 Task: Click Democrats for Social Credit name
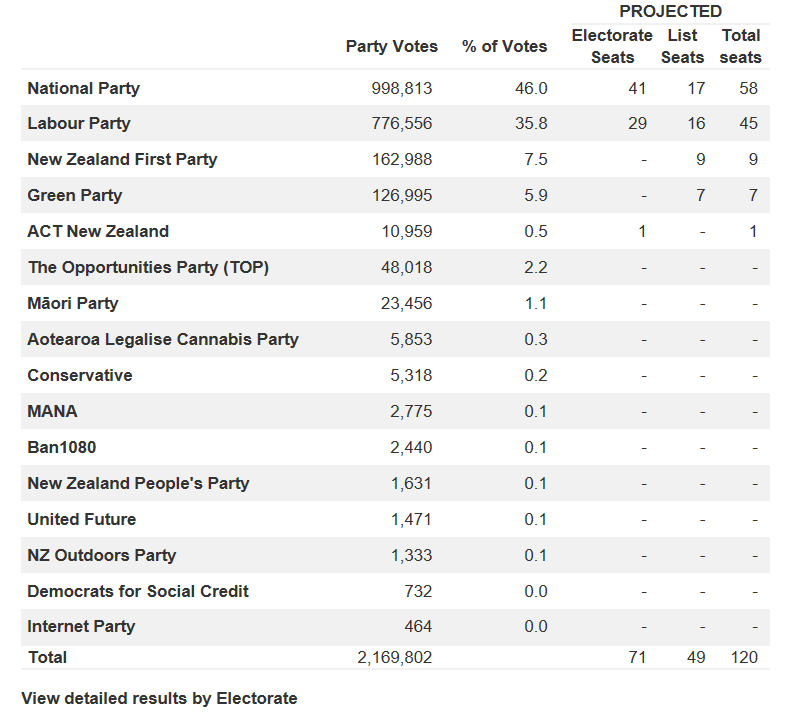138,592
